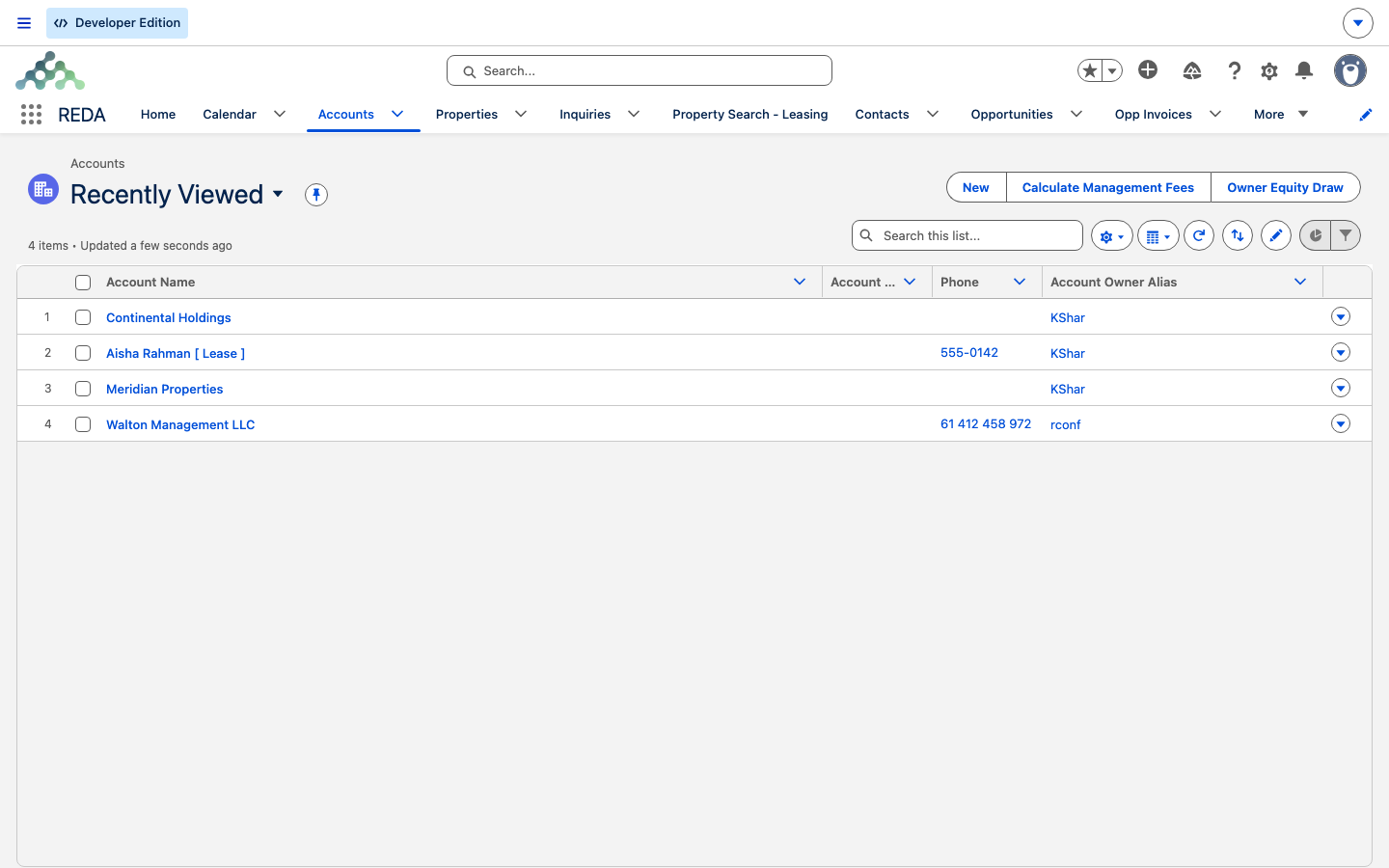1389x868 pixels.
Task: Show filters panel
Action: (x=1346, y=235)
